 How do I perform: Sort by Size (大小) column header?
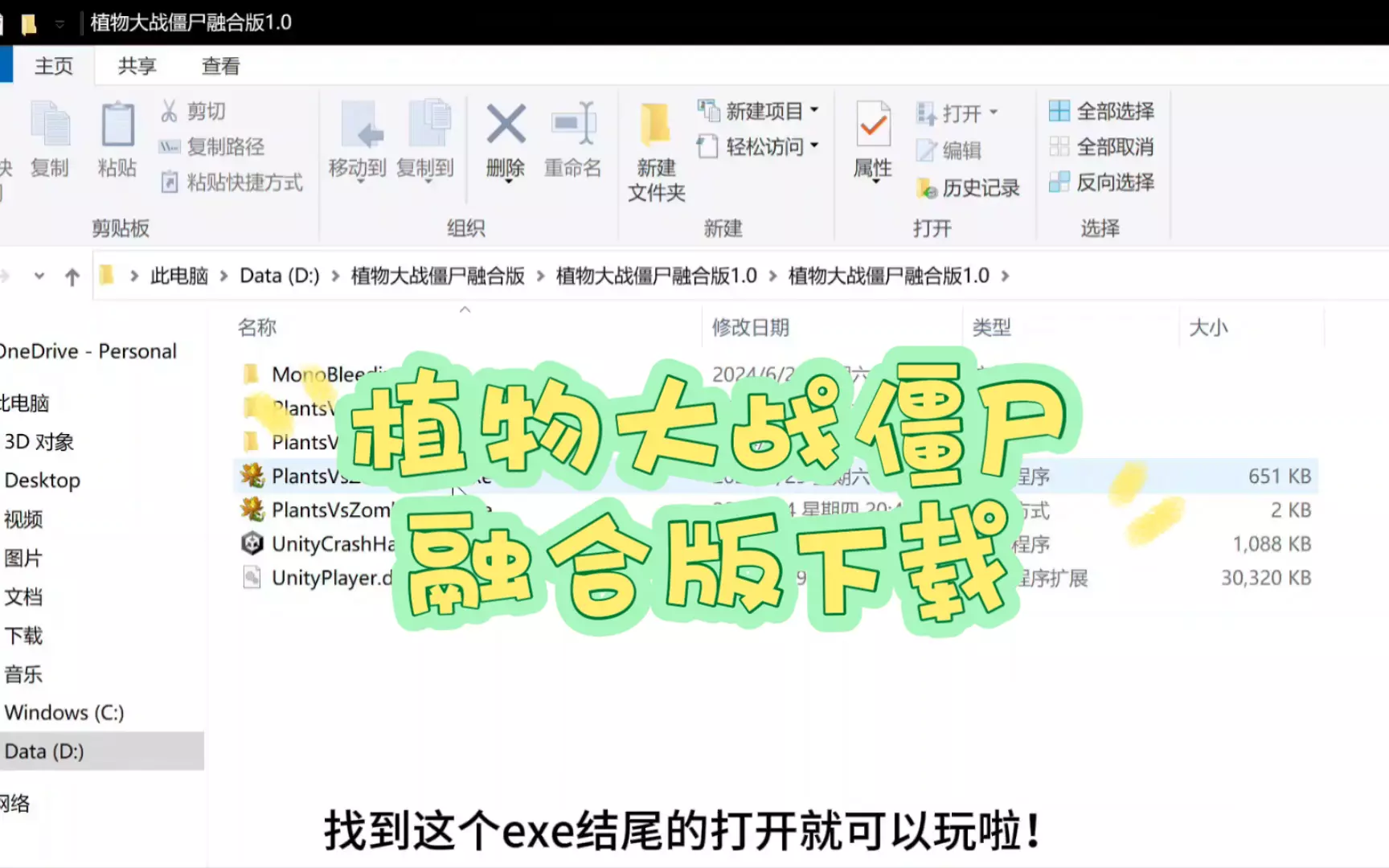1208,328
